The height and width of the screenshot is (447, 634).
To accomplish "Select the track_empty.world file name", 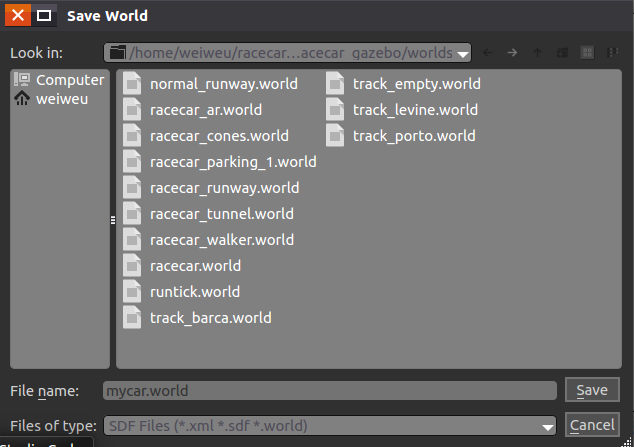I will [417, 84].
